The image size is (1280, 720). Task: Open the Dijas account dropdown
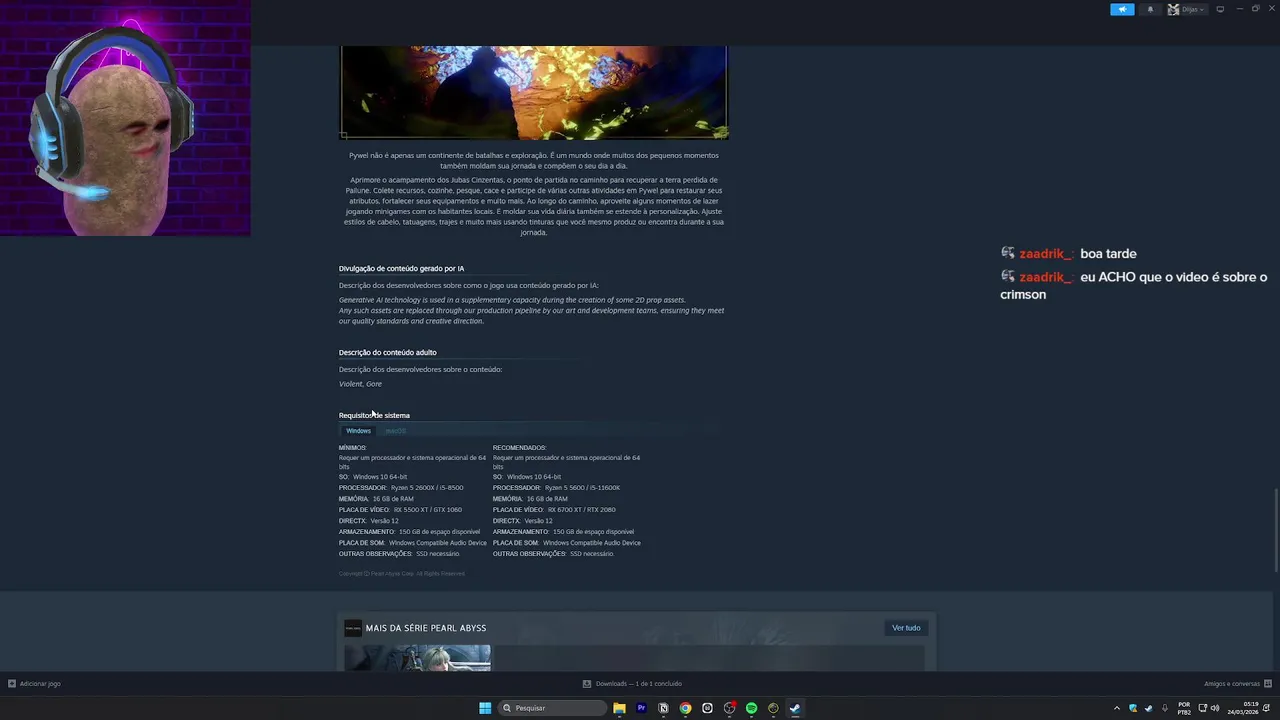(x=1186, y=9)
